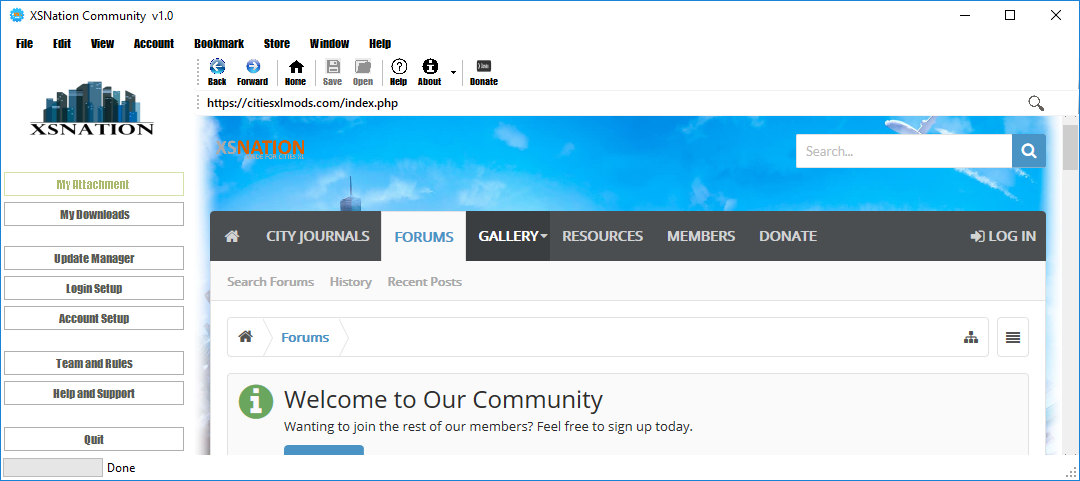
Task: Click the breadcrumb home icon
Action: click(x=245, y=336)
